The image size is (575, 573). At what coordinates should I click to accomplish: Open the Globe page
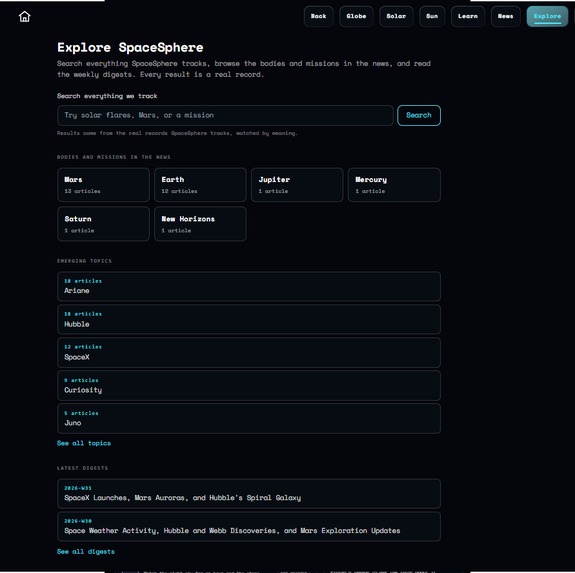pyautogui.click(x=356, y=16)
